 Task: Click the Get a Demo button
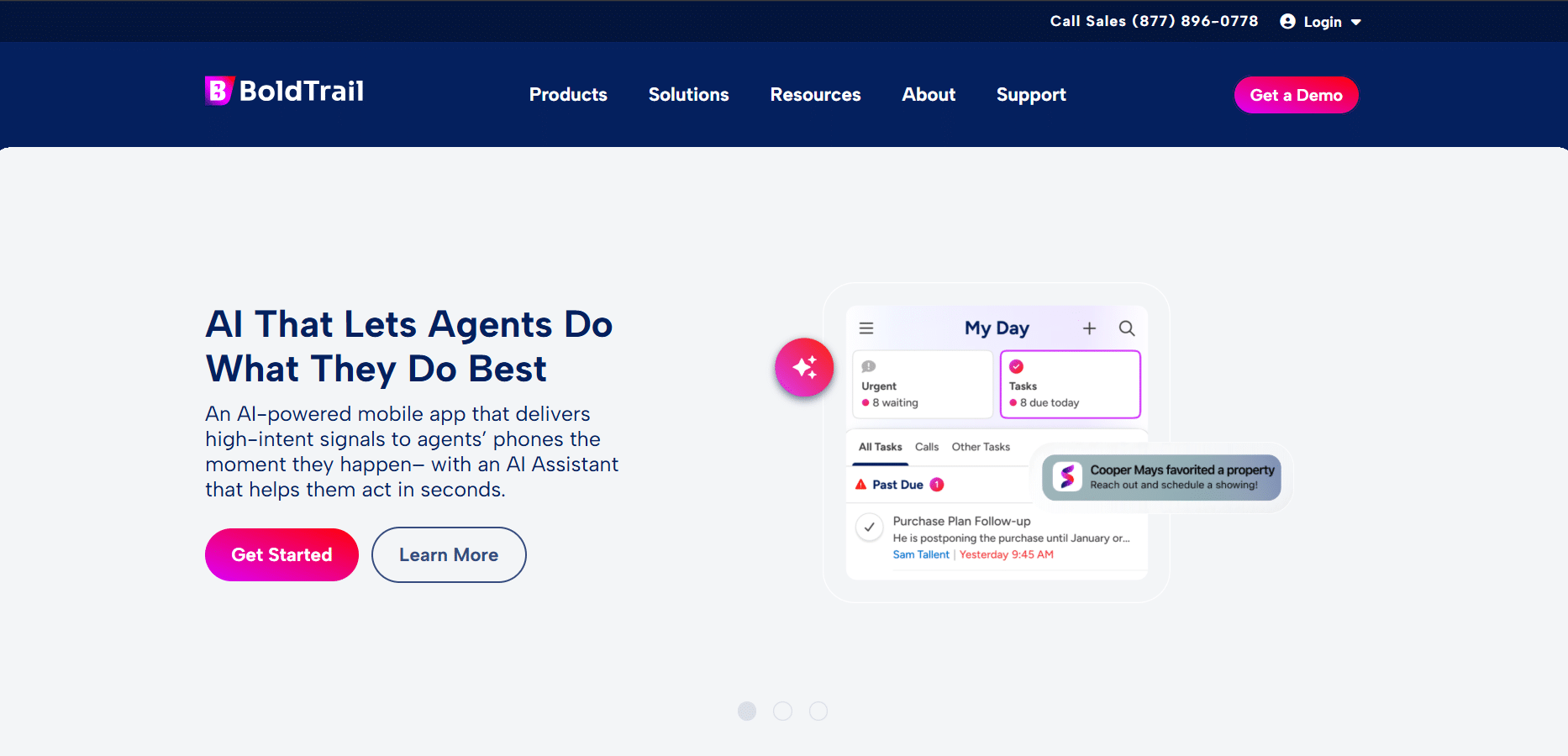point(1296,95)
